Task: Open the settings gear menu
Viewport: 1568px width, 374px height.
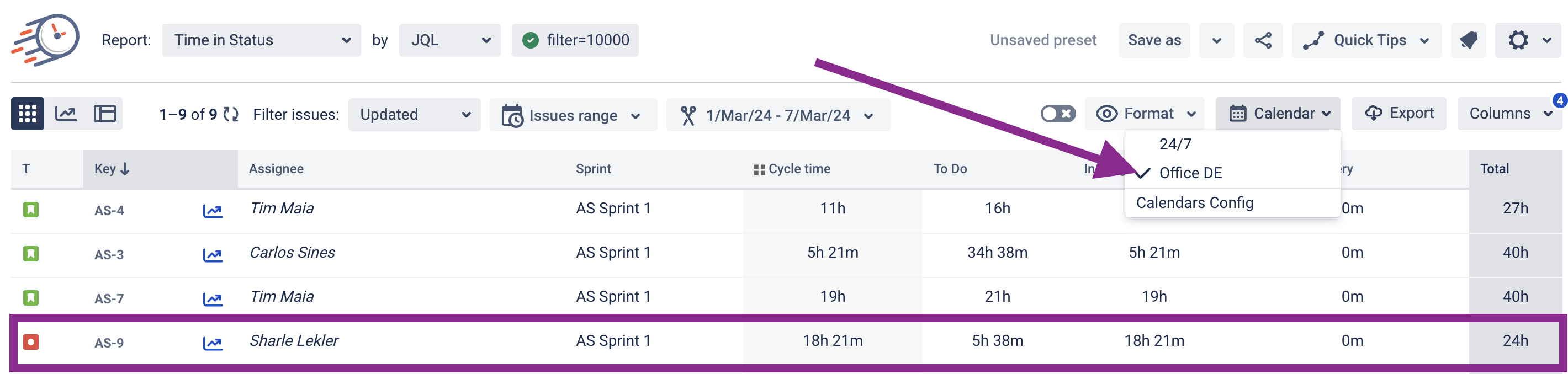Action: click(x=1528, y=40)
